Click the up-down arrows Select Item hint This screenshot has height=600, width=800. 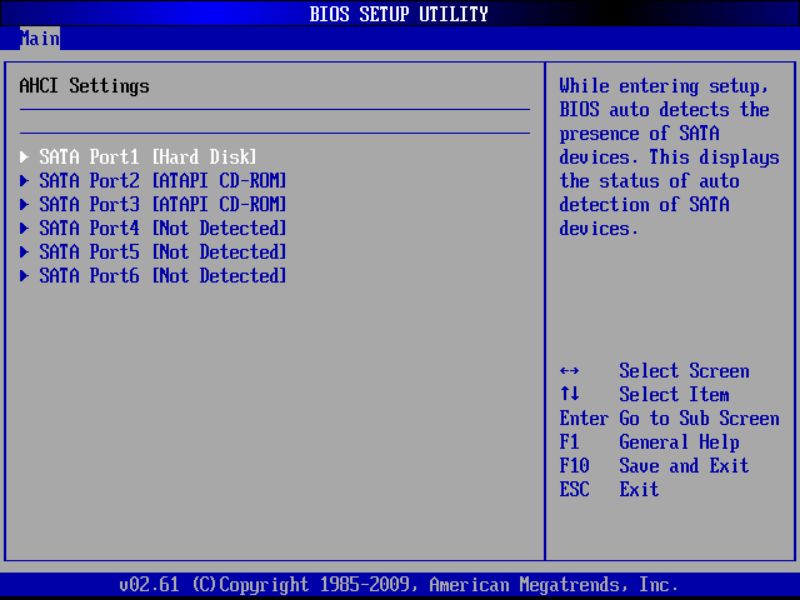[x=569, y=394]
